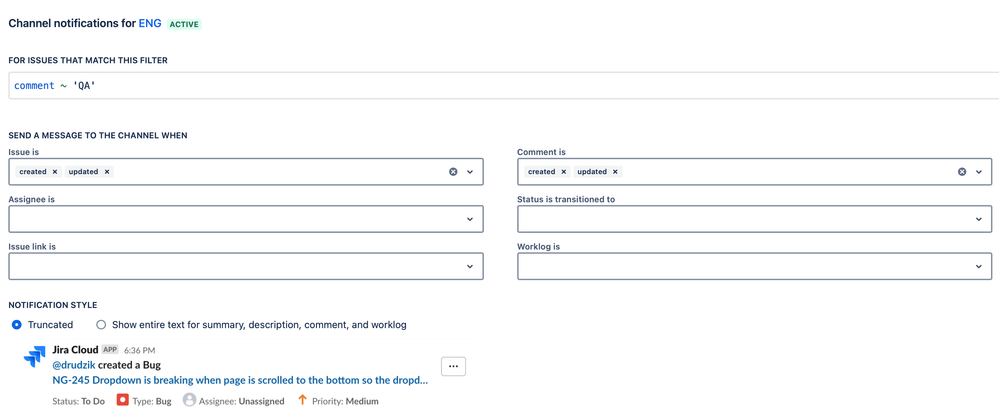
Task: Open the Worklog is dropdown
Action: tap(754, 266)
